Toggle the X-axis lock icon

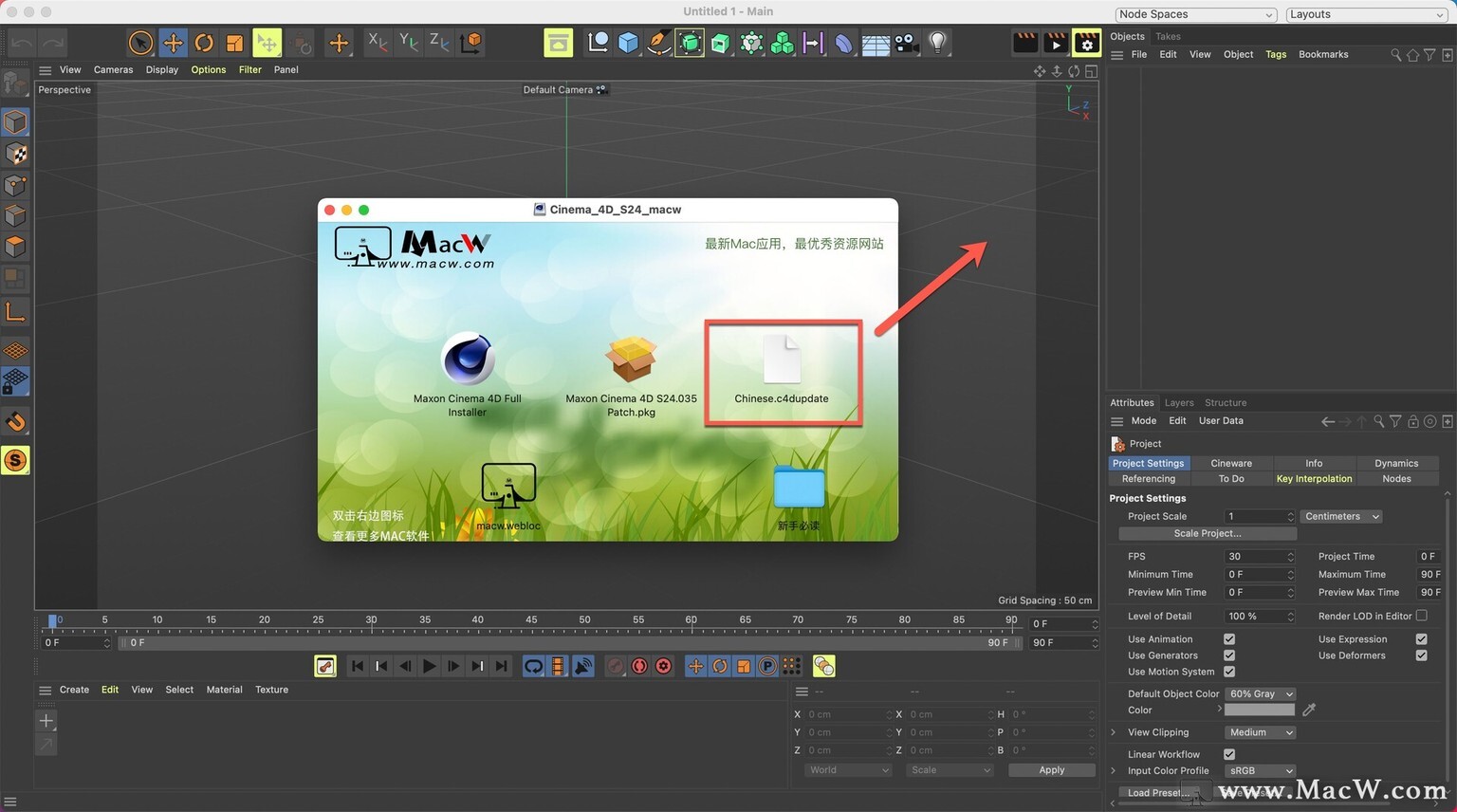pyautogui.click(x=378, y=42)
